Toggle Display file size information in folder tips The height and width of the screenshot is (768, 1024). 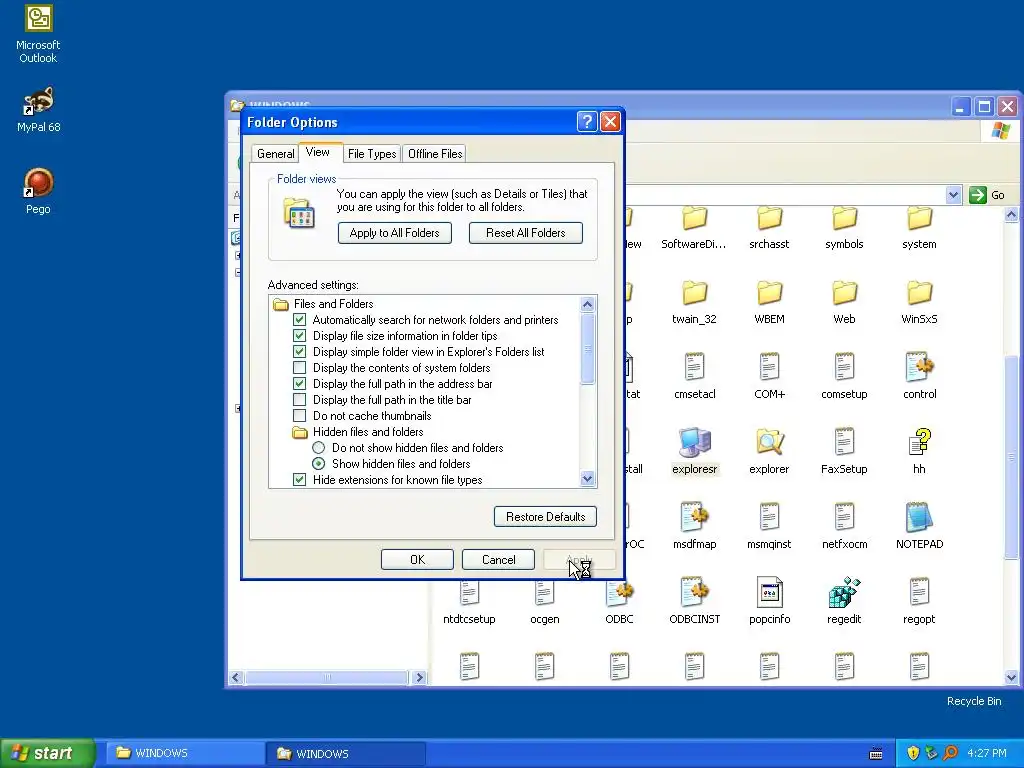[x=299, y=336]
